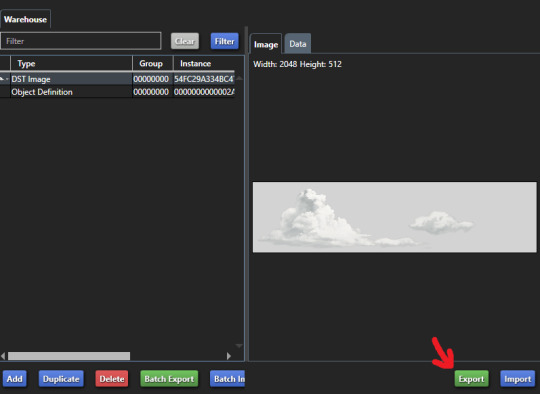Image resolution: width=540 pixels, height=394 pixels.
Task: Click the list's scroll up arrow
Action: [x=239, y=79]
